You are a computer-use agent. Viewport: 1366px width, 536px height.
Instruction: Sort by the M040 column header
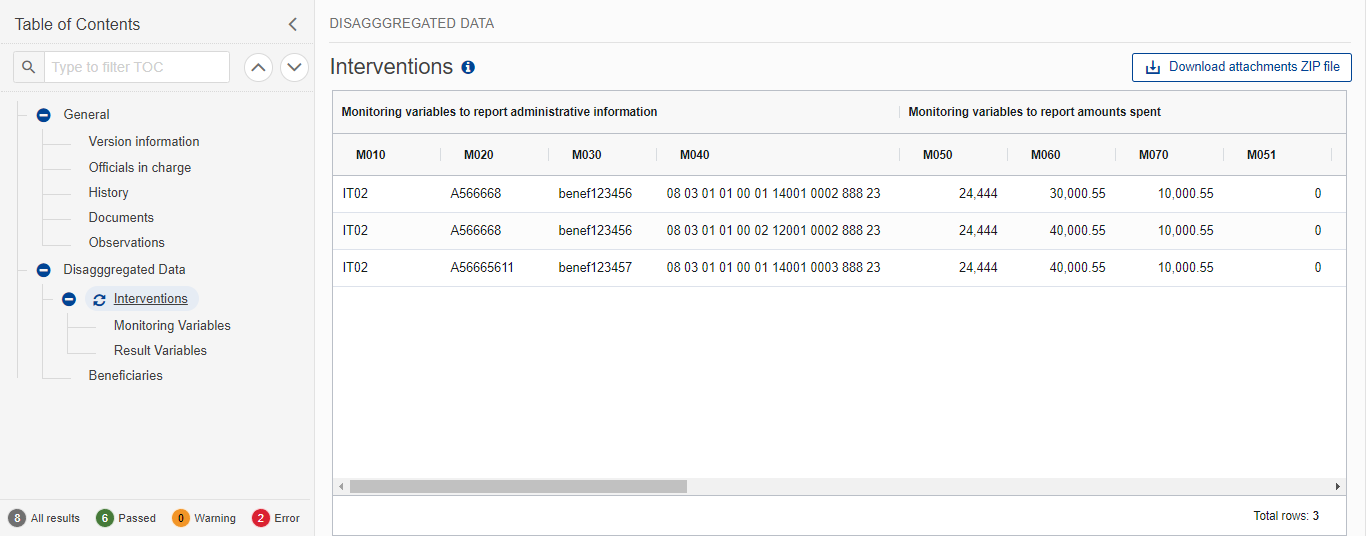pos(695,155)
